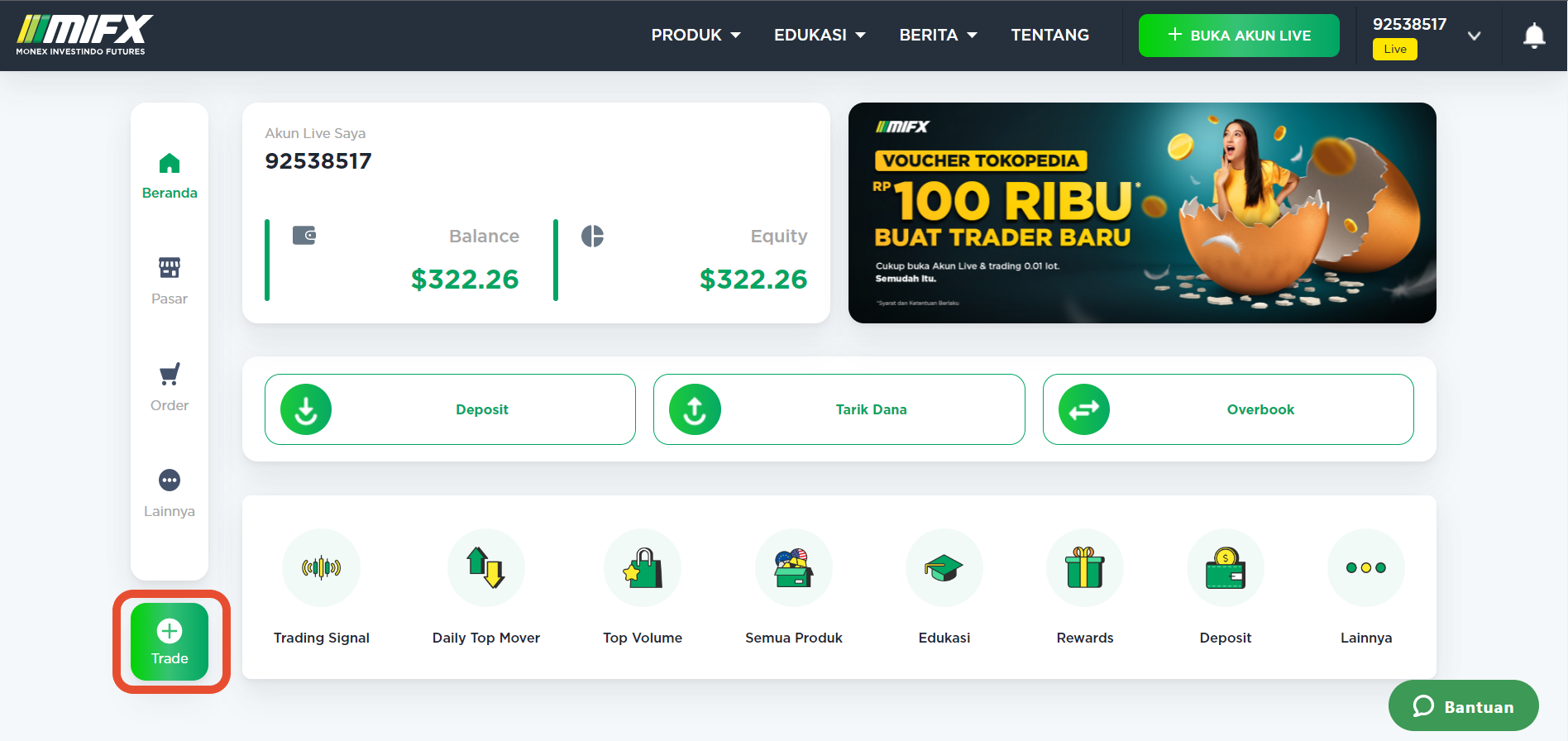Expand the account 92538517 dropdown chevron
Screen dimensions: 1568x741
1474,36
